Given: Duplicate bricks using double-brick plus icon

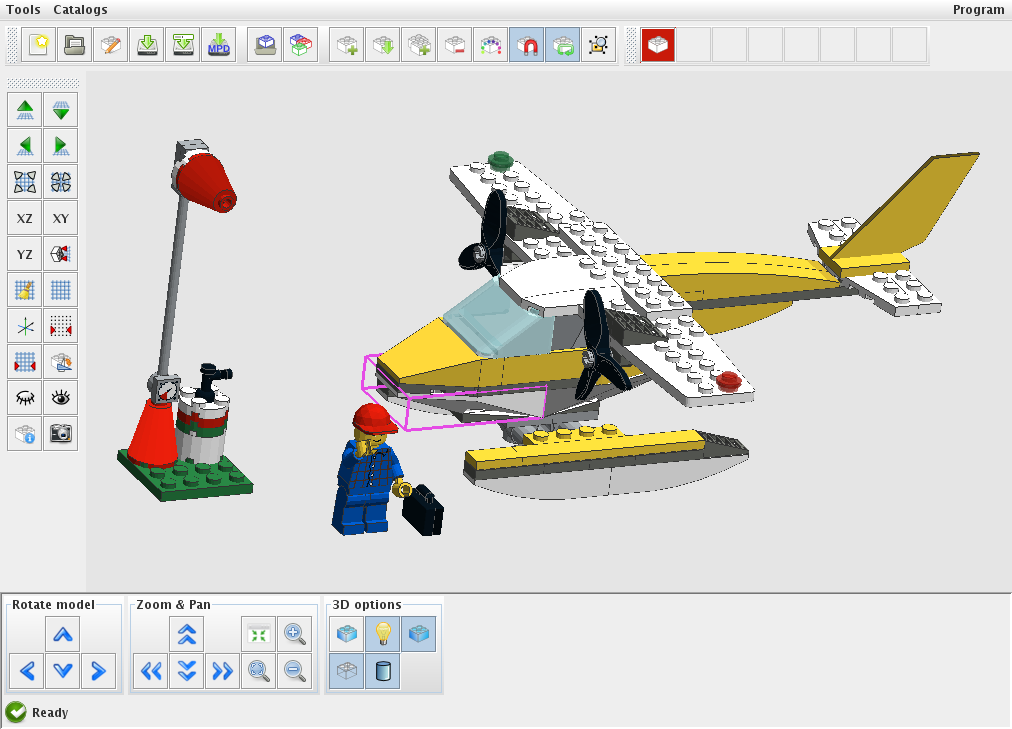Looking at the screenshot, I should click(419, 45).
